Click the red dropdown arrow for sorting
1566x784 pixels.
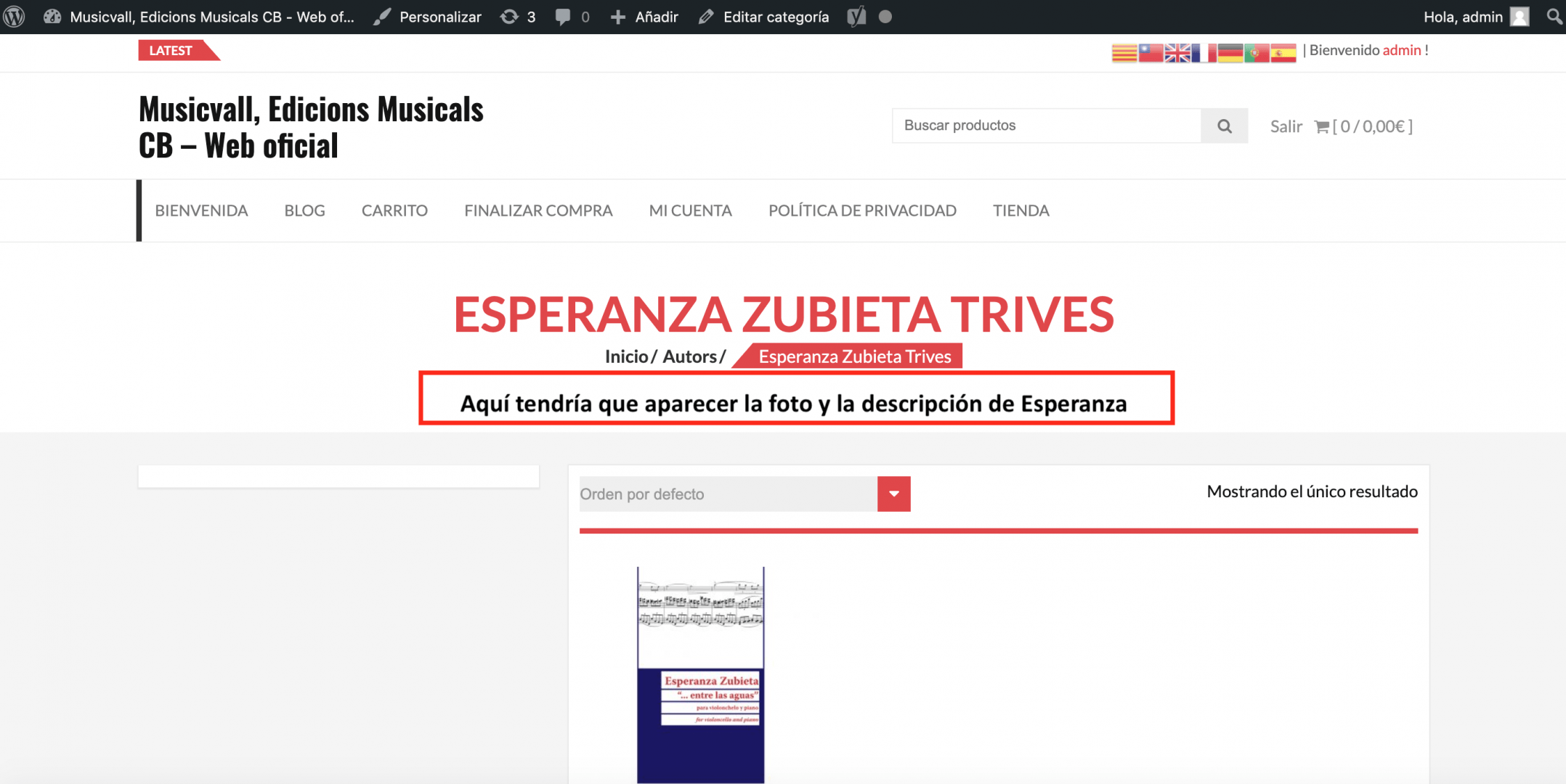893,494
